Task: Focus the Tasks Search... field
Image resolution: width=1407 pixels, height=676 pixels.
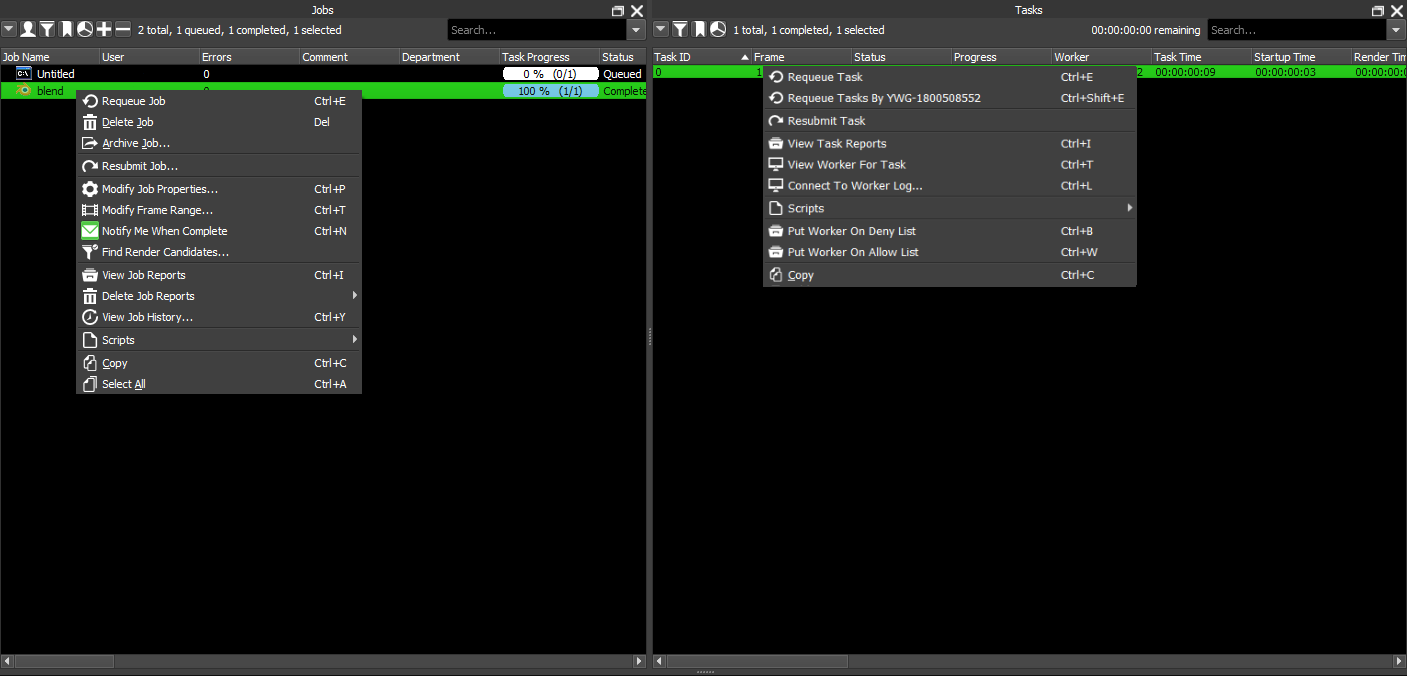Action: coord(1297,30)
